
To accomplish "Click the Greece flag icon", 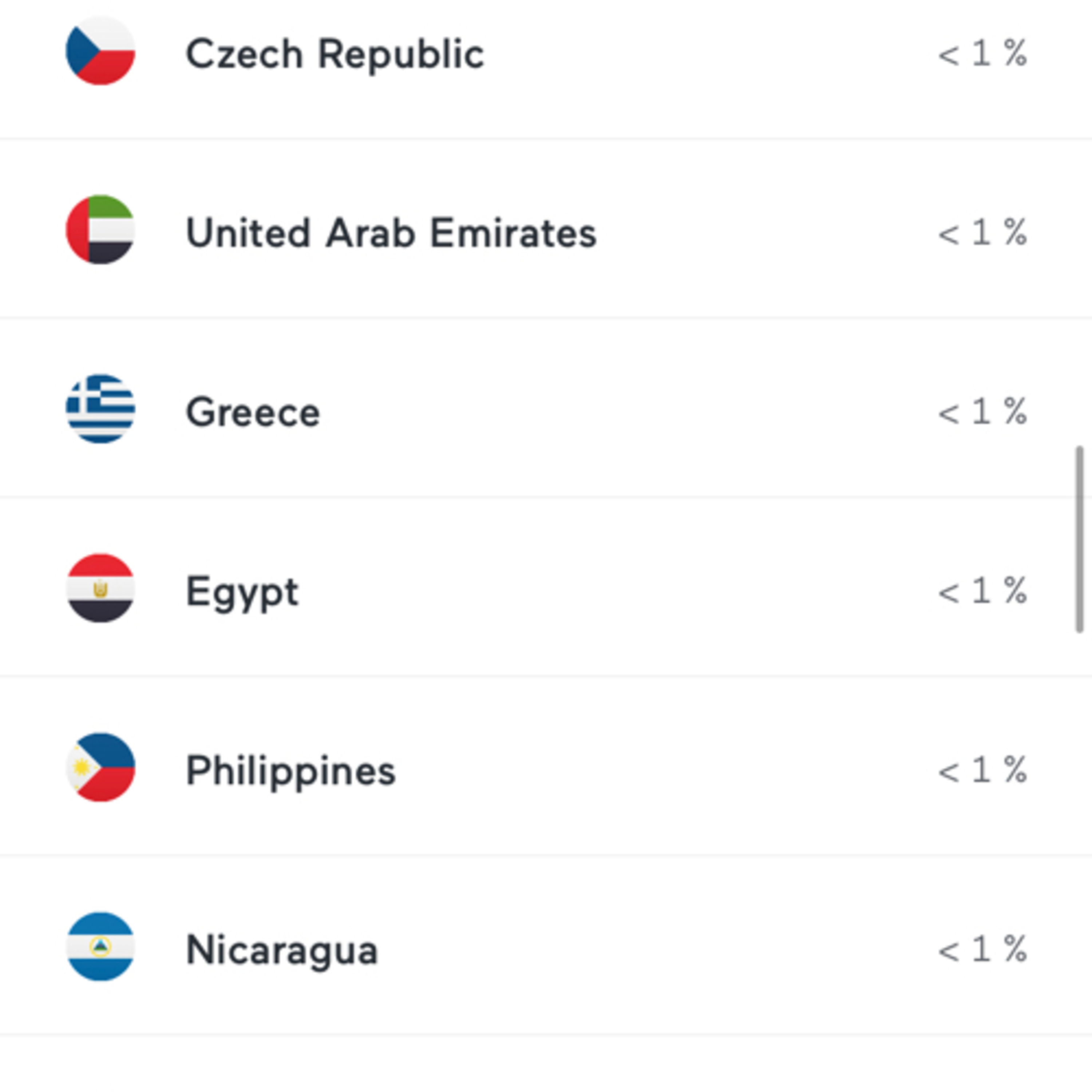I will tap(100, 409).
